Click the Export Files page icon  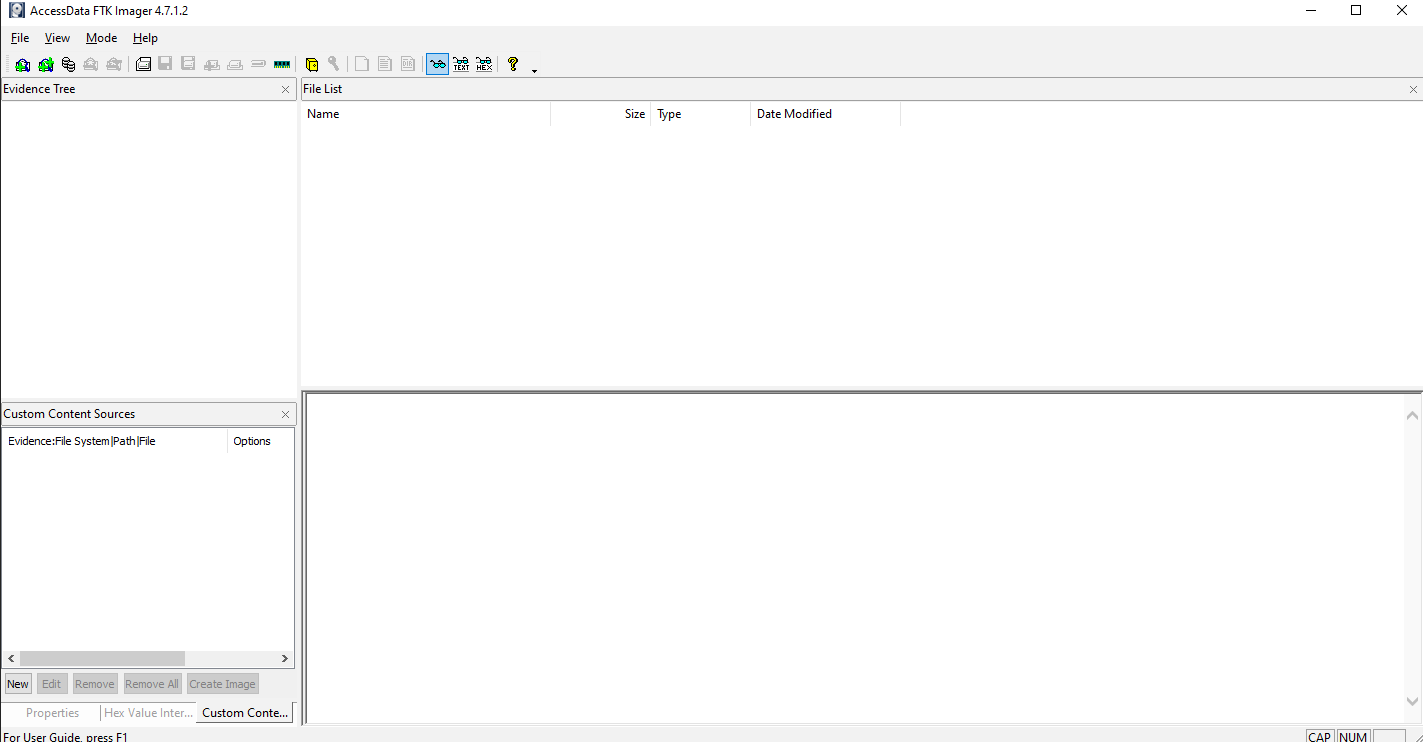pyautogui.click(x=362, y=64)
